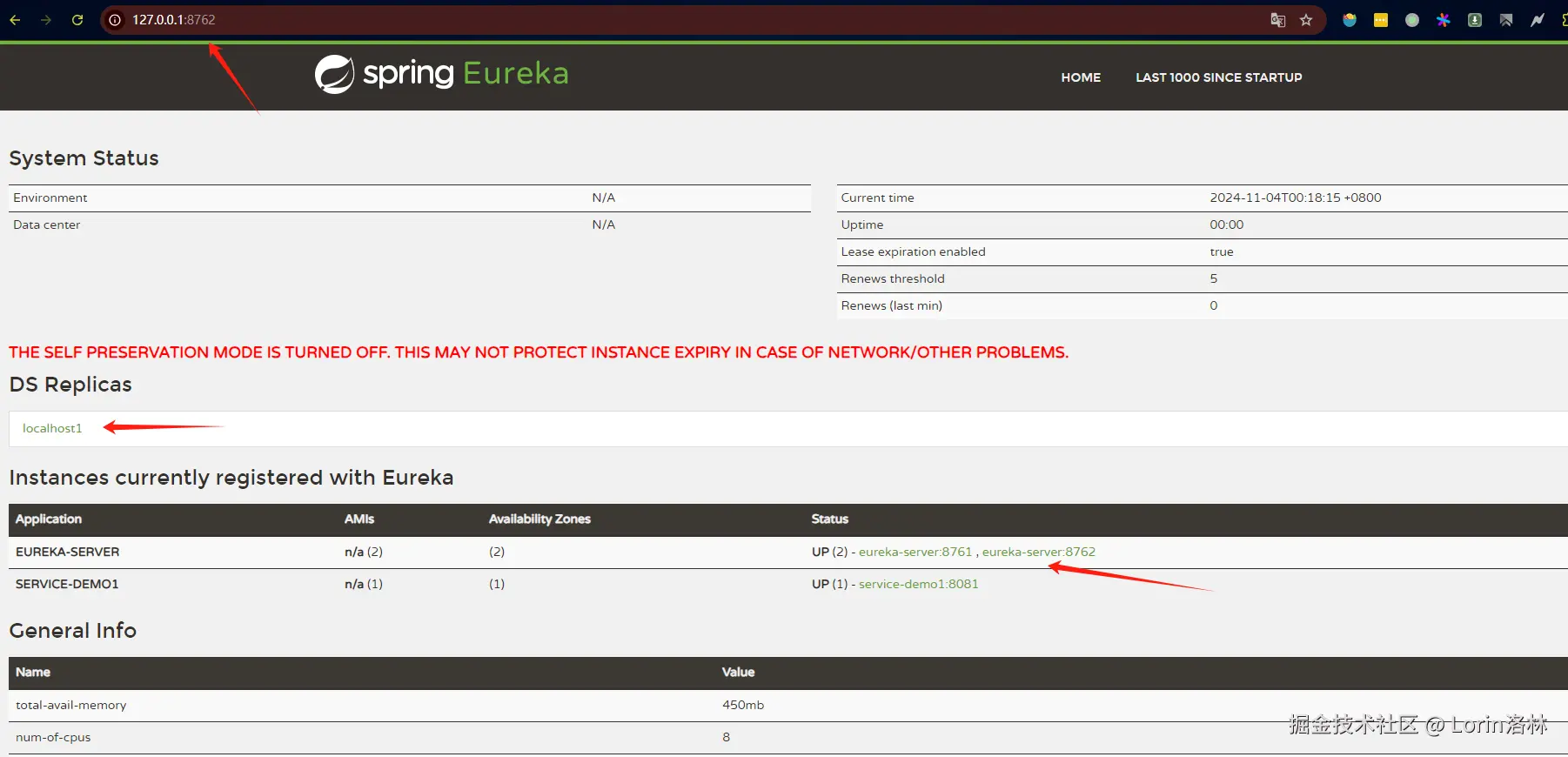Open the gray-green circle extension icon
This screenshot has height=757, width=1568.
point(1412,20)
